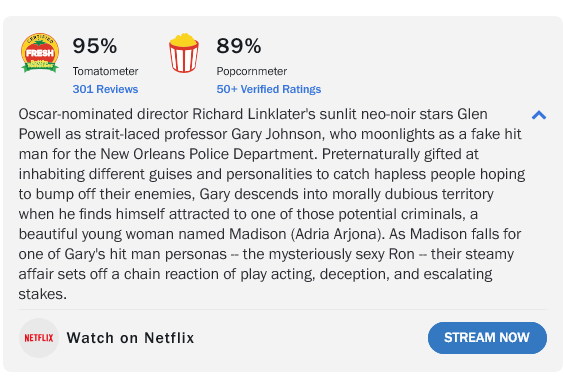Viewport: 563px width, 388px height.
Task: Click the popcorn bucket icon
Action: [x=184, y=53]
